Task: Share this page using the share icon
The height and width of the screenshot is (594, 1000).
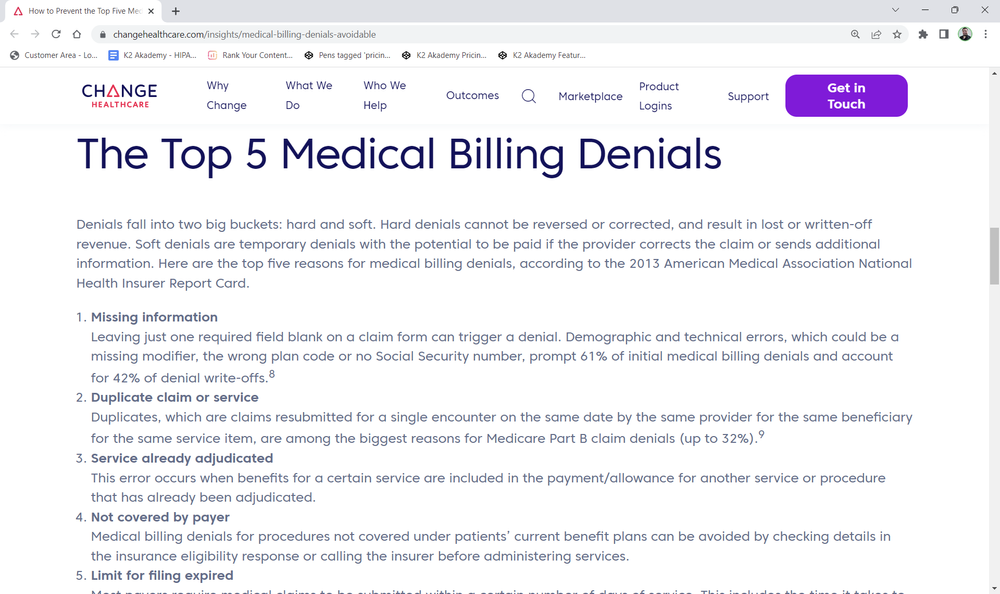Action: point(876,33)
